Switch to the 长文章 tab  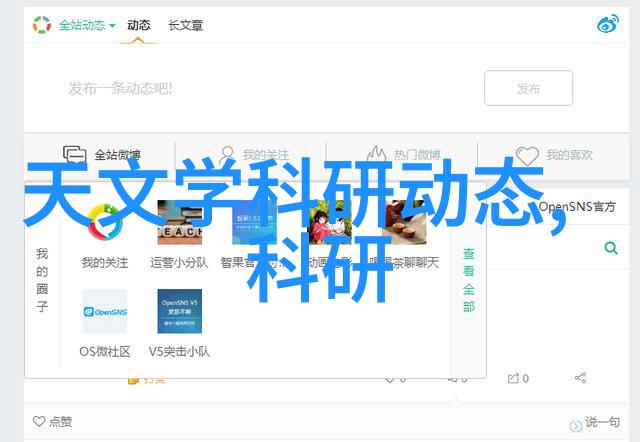click(186, 25)
